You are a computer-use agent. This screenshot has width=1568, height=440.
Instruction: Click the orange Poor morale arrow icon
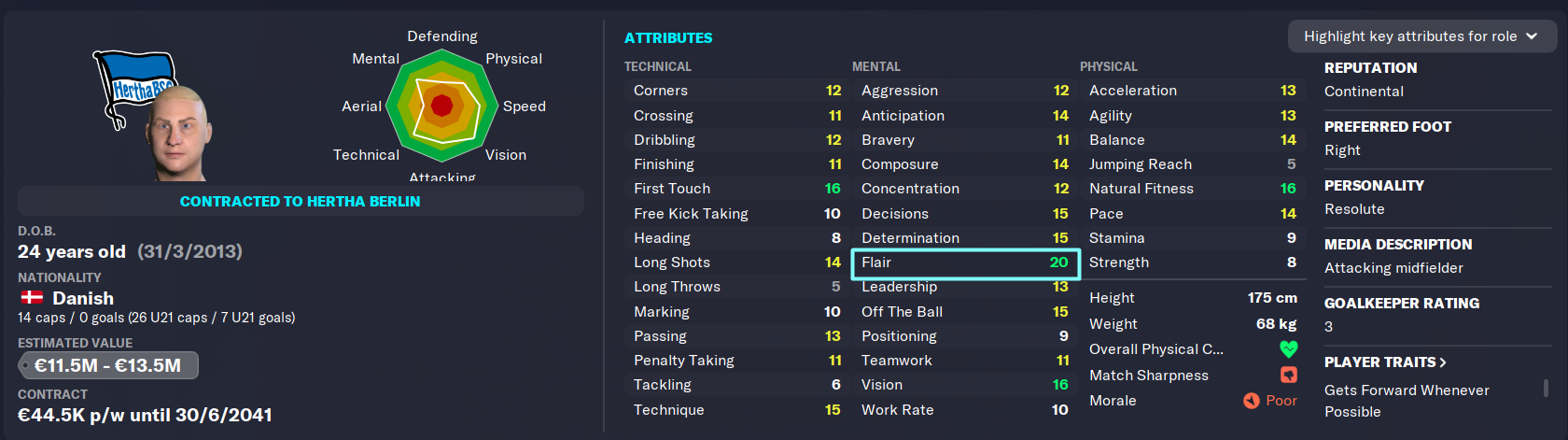pyautogui.click(x=1252, y=401)
